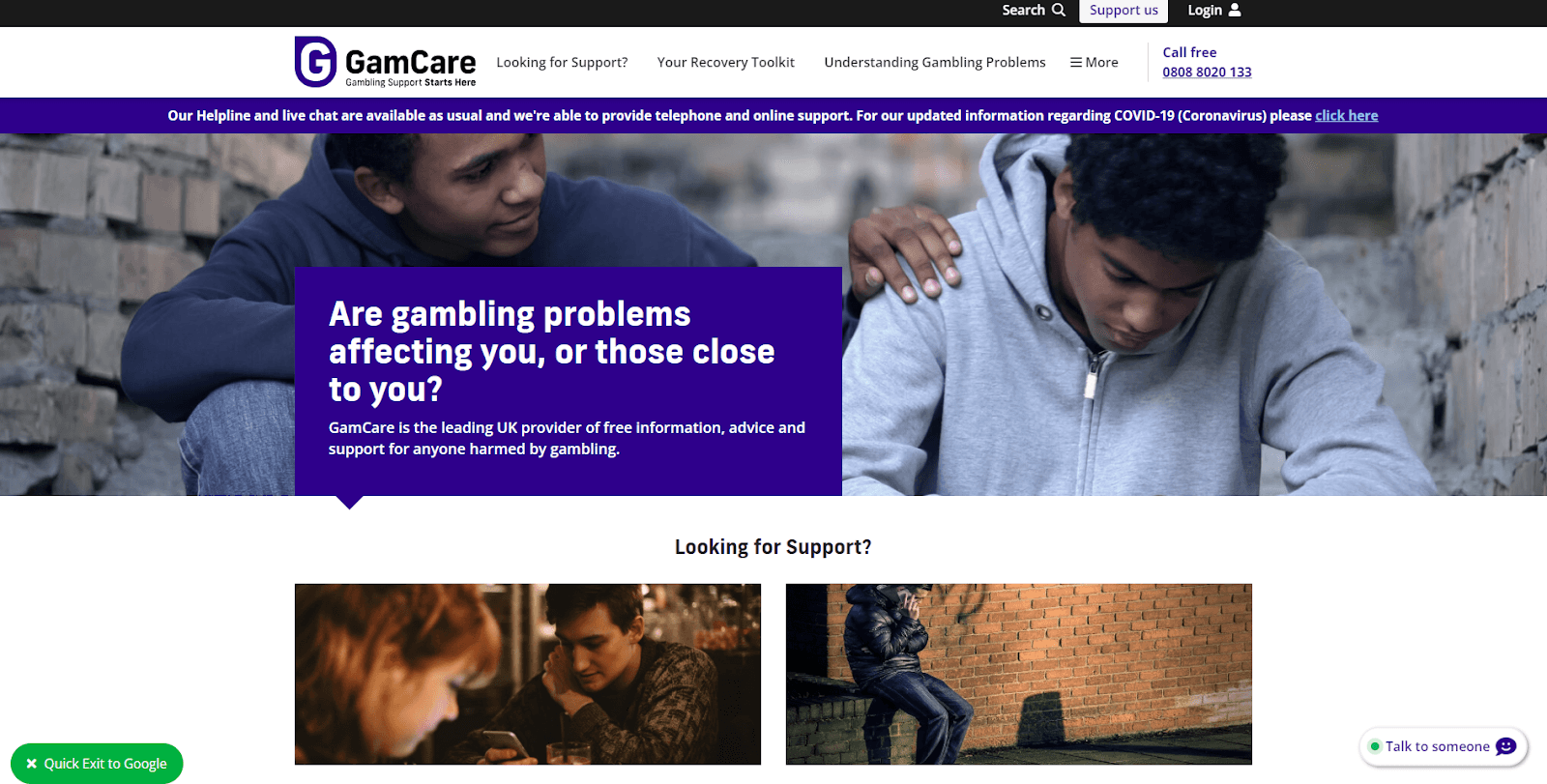The height and width of the screenshot is (784, 1547).
Task: Click the green online status dot
Action: tap(1374, 746)
